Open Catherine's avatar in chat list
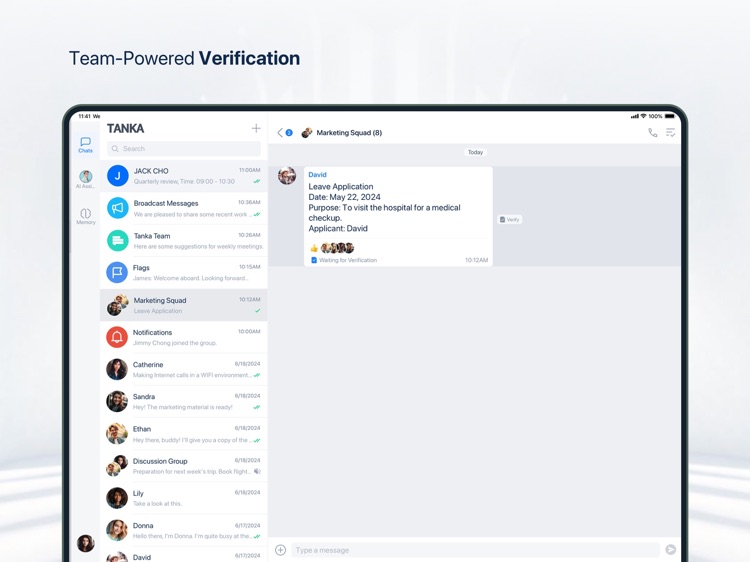750x562 pixels. click(x=117, y=369)
